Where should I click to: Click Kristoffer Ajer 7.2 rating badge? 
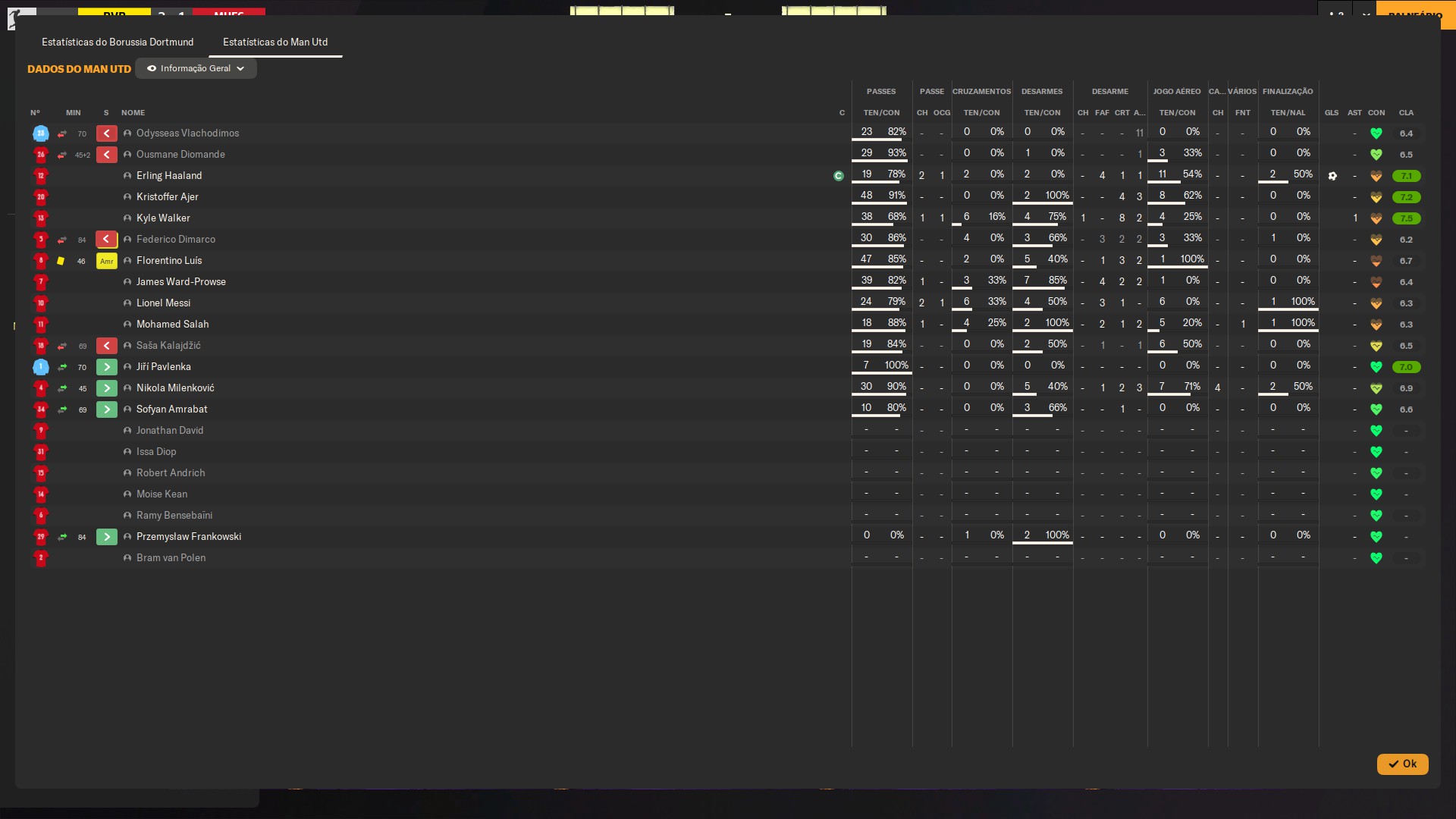pyautogui.click(x=1406, y=197)
